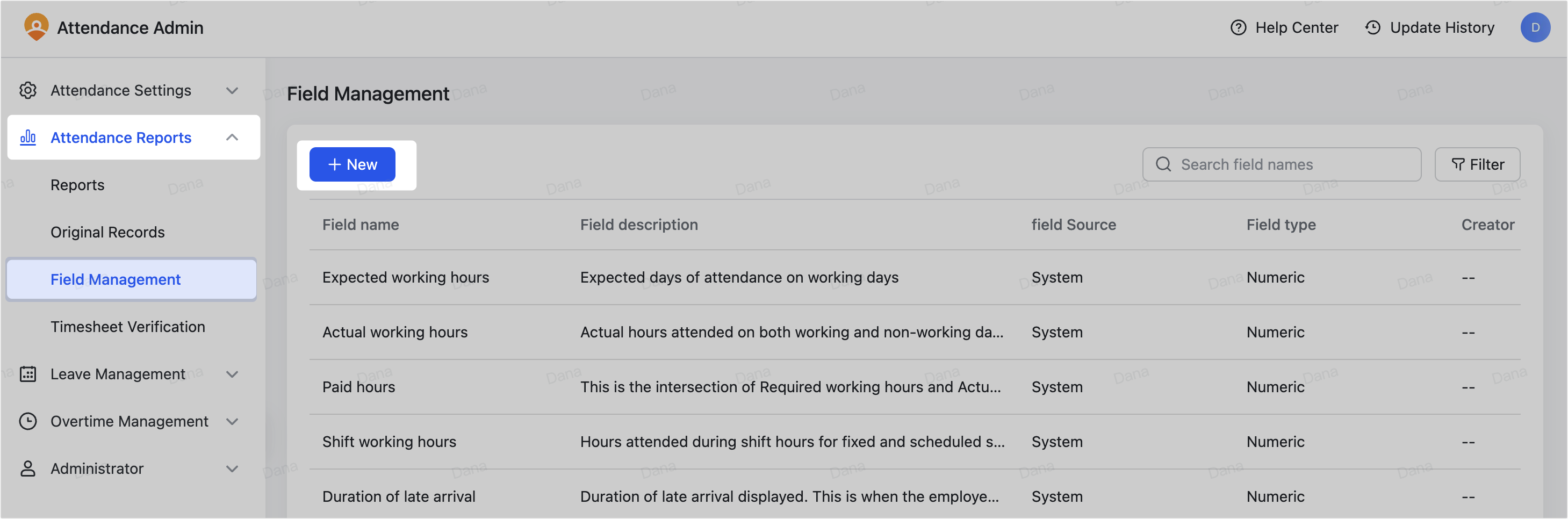
Task: Collapse the Attendance Reports section
Action: point(232,138)
